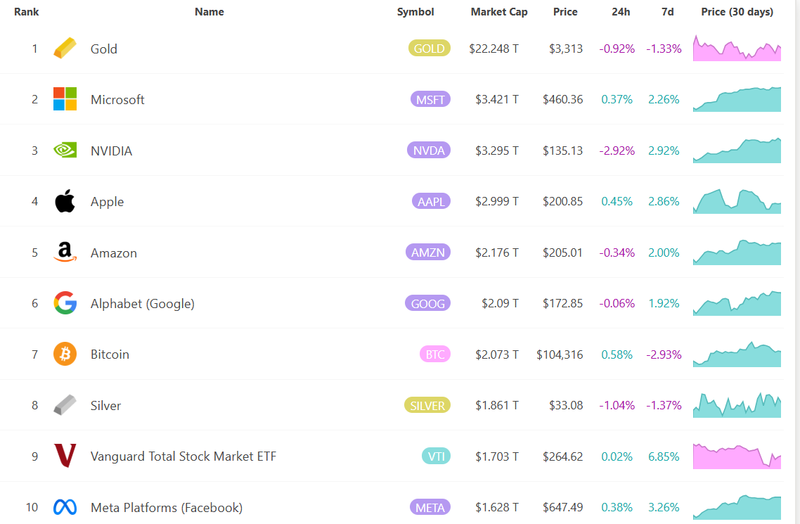Click the Meta logo icon
This screenshot has height=524, width=800.
click(x=65, y=507)
